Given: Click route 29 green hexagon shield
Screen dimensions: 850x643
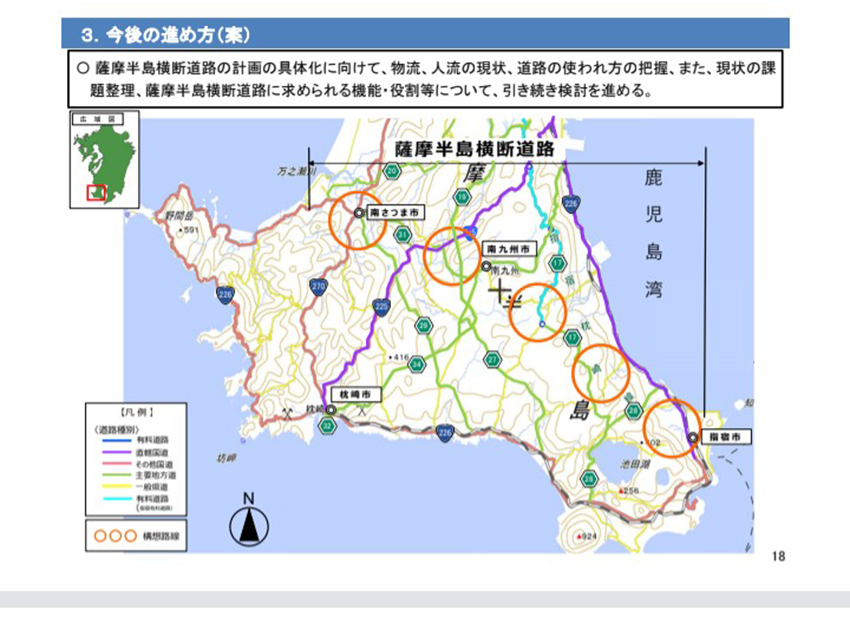Looking at the screenshot, I should tap(424, 326).
